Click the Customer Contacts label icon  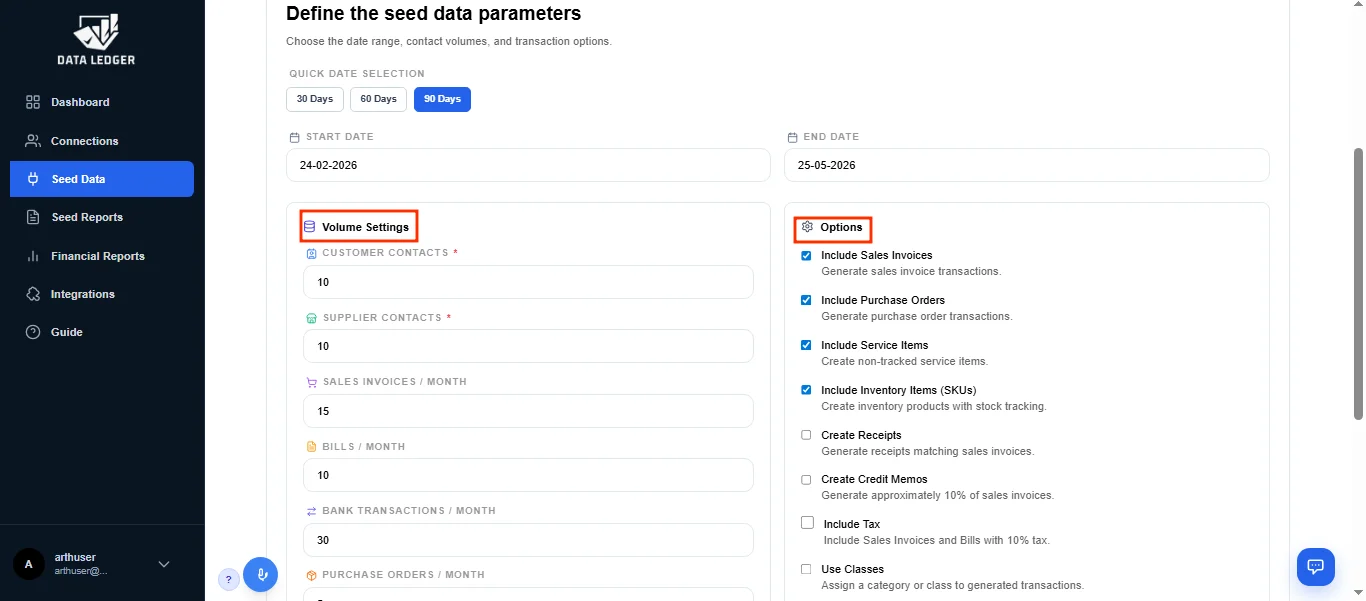(x=311, y=253)
